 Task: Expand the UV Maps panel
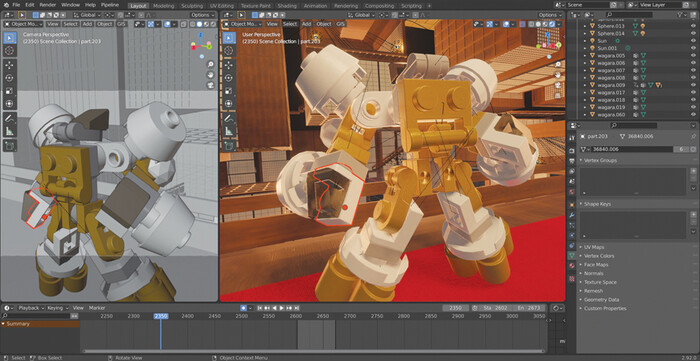click(x=594, y=247)
